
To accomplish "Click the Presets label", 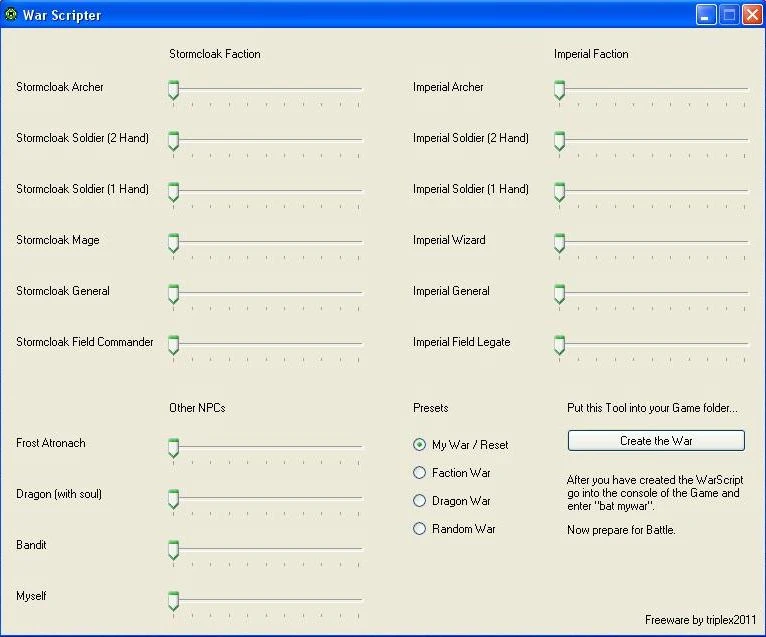I will (430, 408).
